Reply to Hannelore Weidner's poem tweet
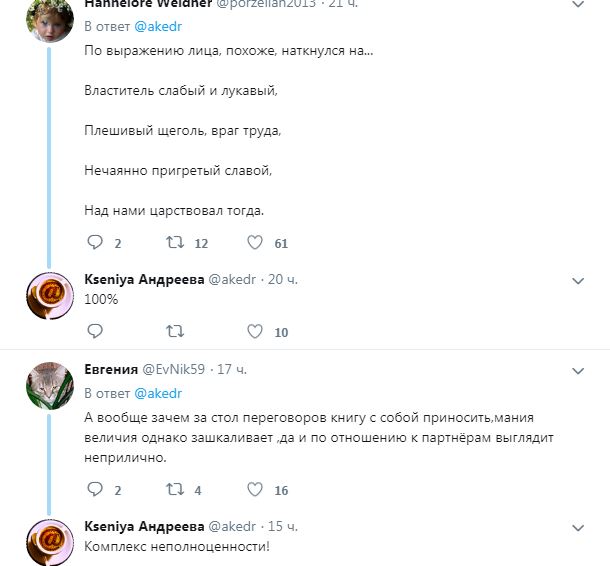 96,242
